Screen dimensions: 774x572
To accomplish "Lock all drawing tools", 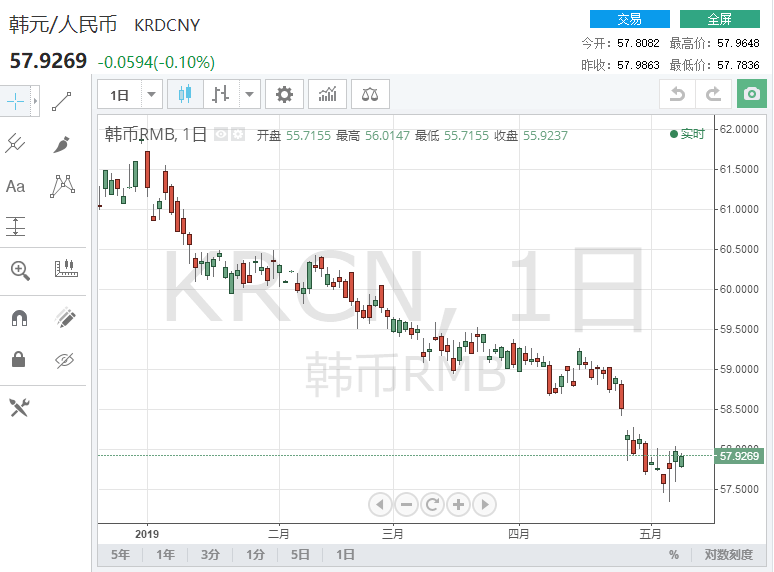I will [x=19, y=359].
